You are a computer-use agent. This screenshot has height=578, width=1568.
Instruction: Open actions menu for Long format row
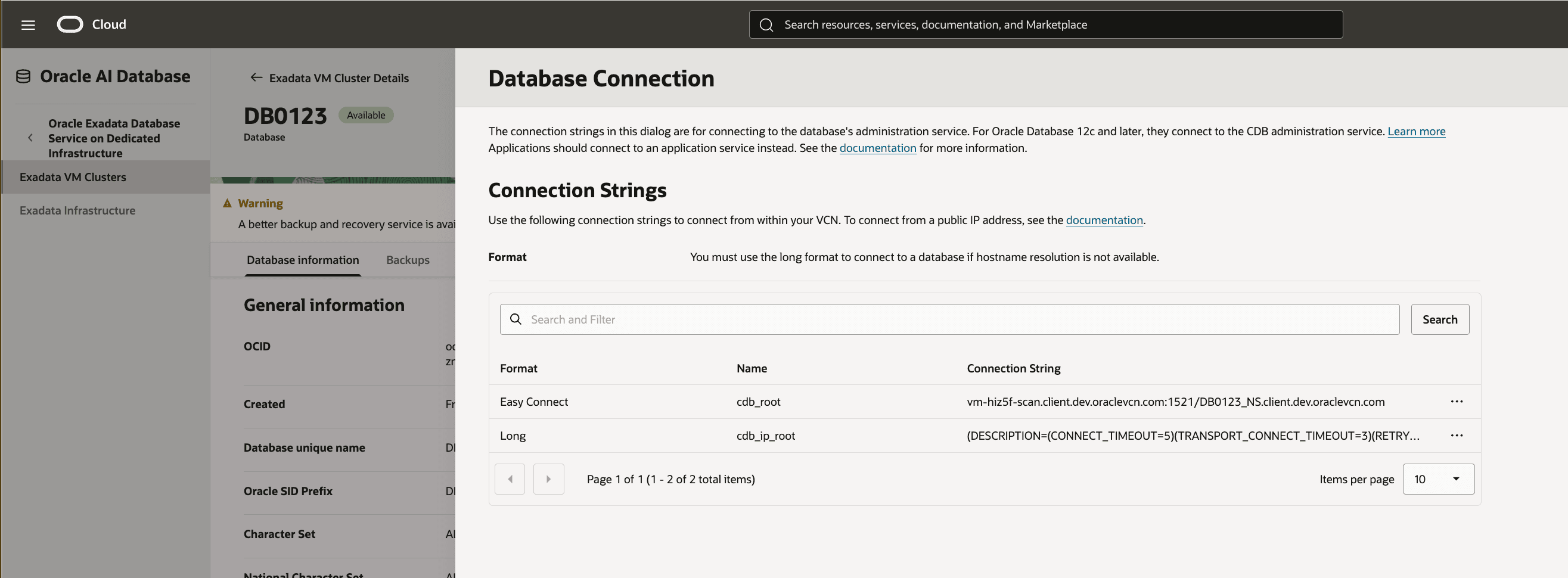(x=1456, y=436)
